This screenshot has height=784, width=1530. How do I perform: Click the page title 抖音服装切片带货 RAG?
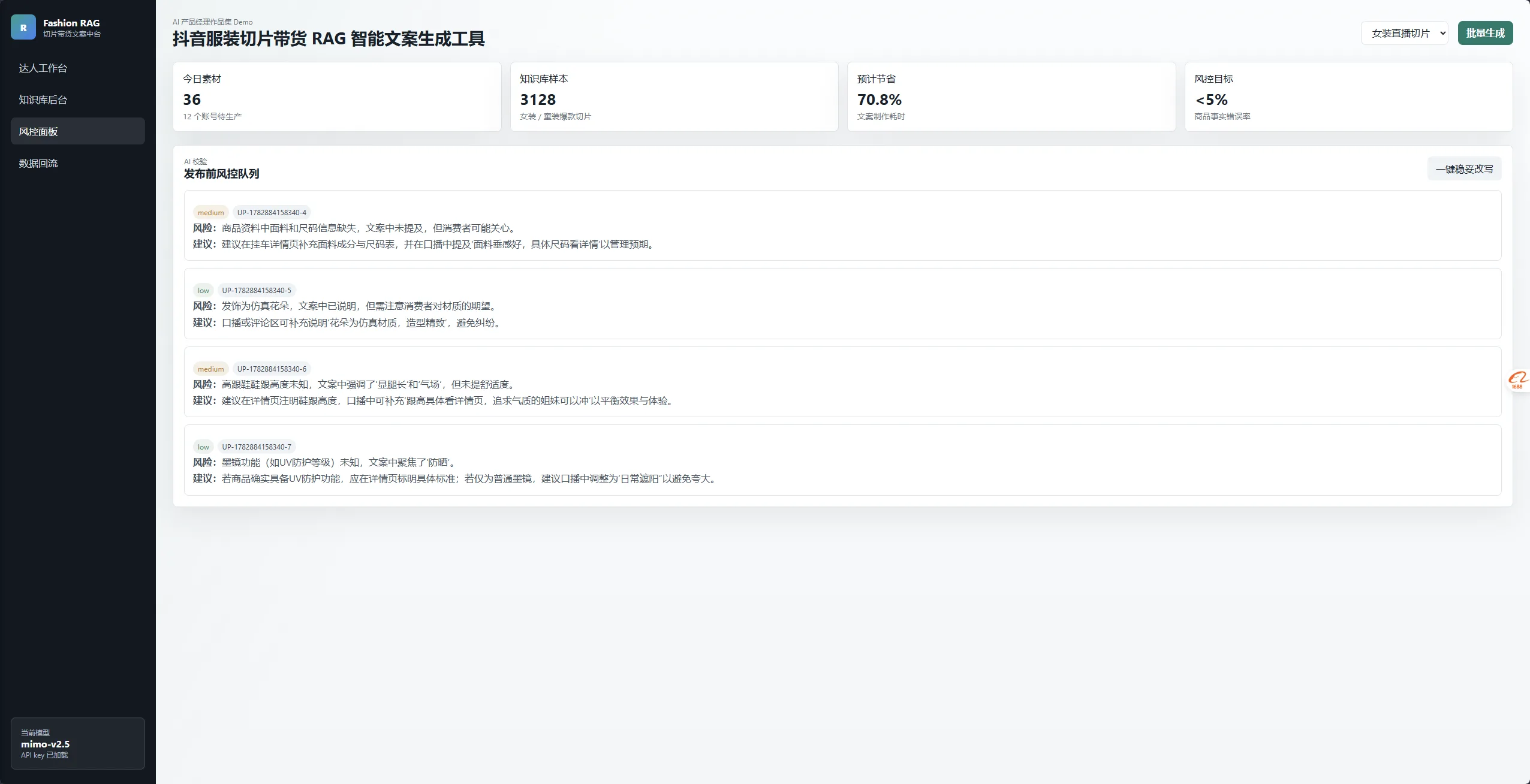329,39
